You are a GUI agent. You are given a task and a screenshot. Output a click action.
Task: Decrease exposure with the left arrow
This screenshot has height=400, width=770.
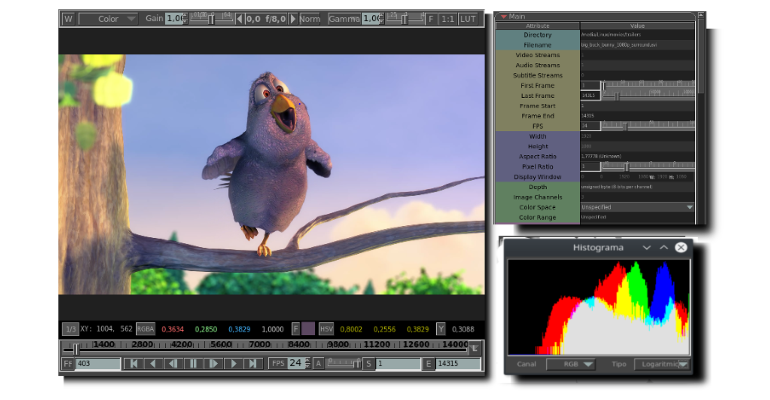[239, 19]
